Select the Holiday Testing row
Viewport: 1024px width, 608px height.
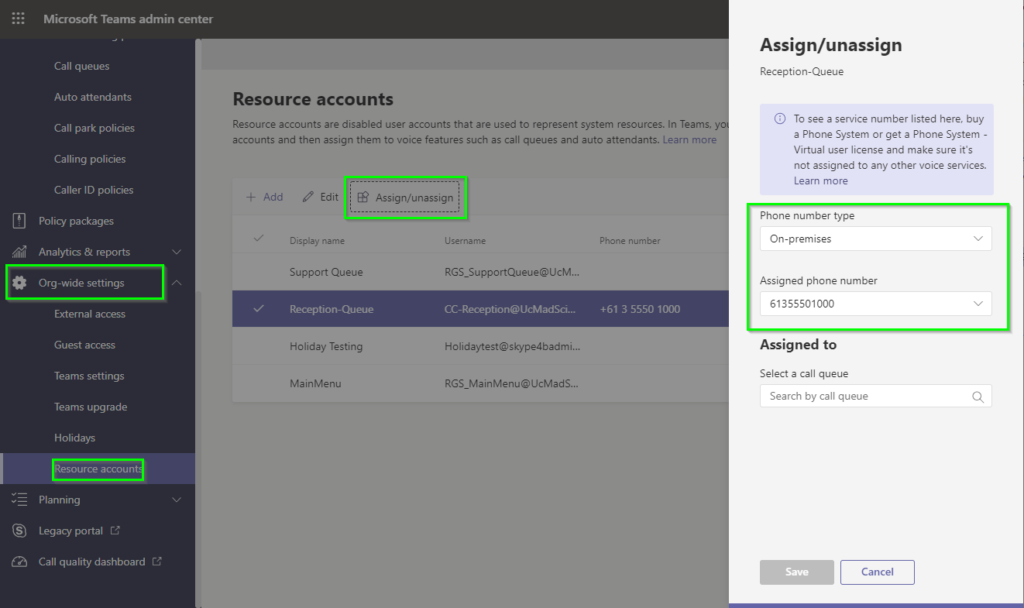(480, 346)
